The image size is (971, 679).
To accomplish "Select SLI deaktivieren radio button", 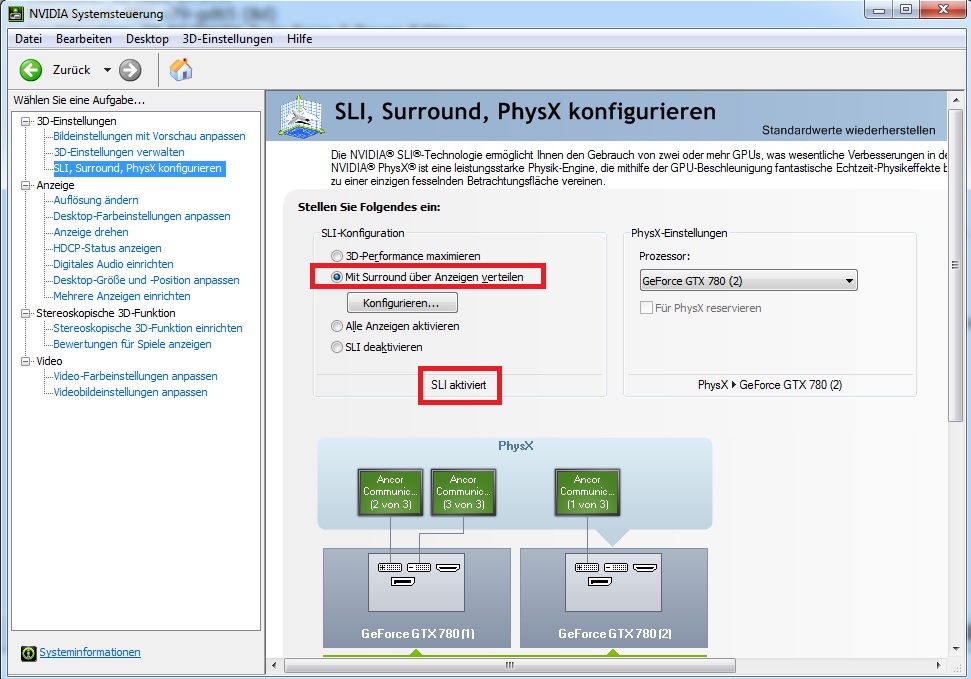I will tap(336, 347).
